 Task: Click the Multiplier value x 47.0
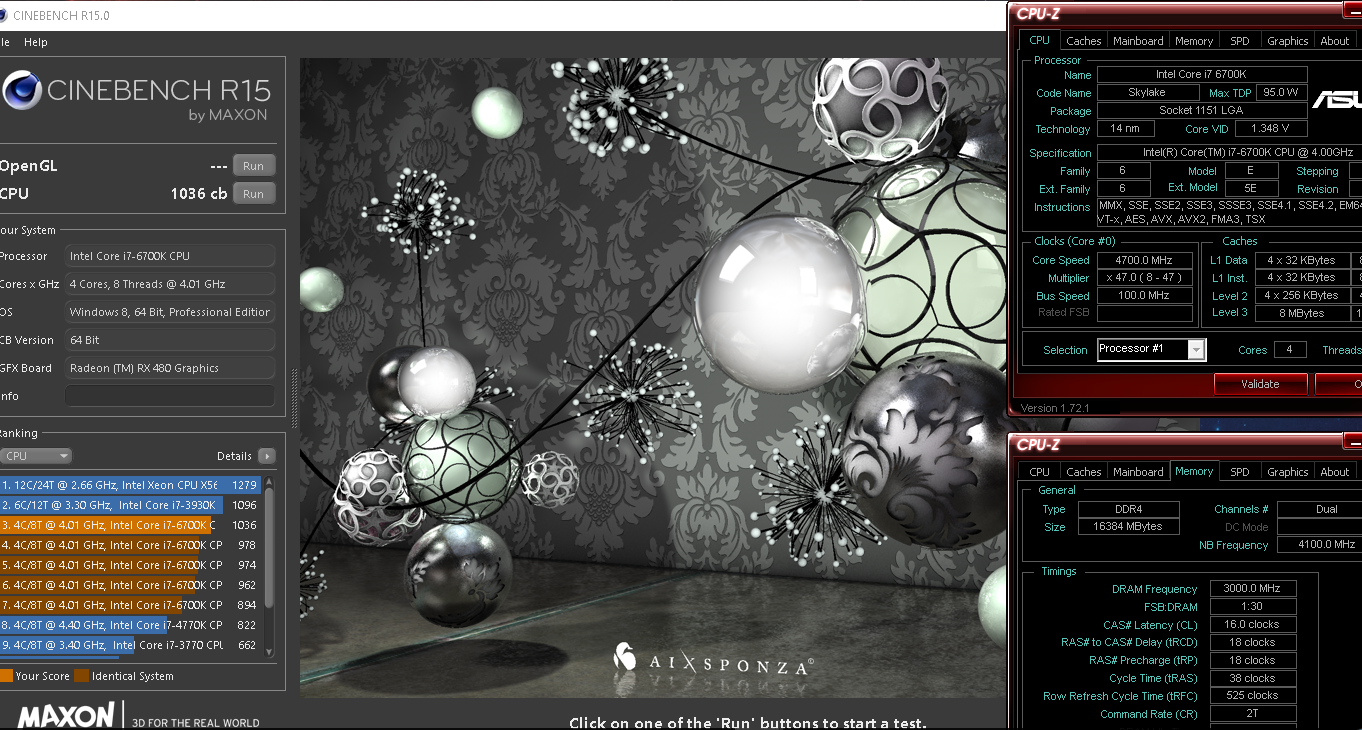1145,278
